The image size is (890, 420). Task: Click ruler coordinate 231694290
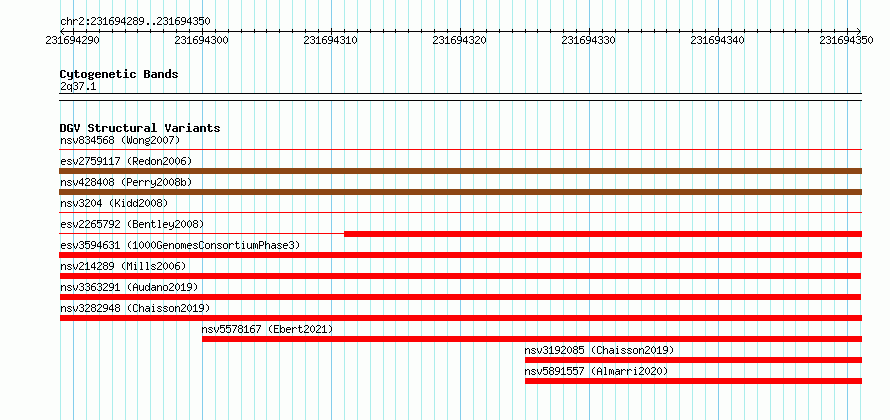[73, 41]
